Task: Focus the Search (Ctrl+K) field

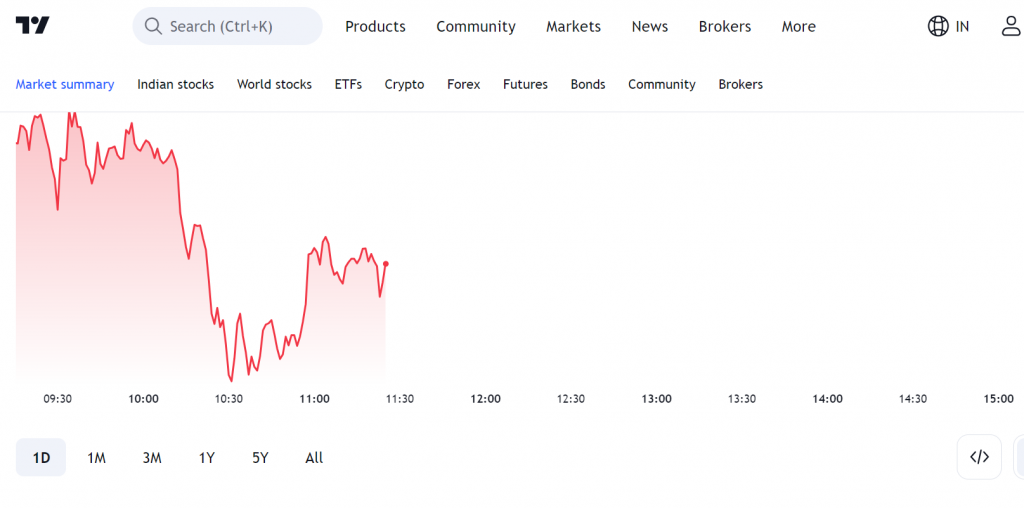Action: click(x=227, y=26)
